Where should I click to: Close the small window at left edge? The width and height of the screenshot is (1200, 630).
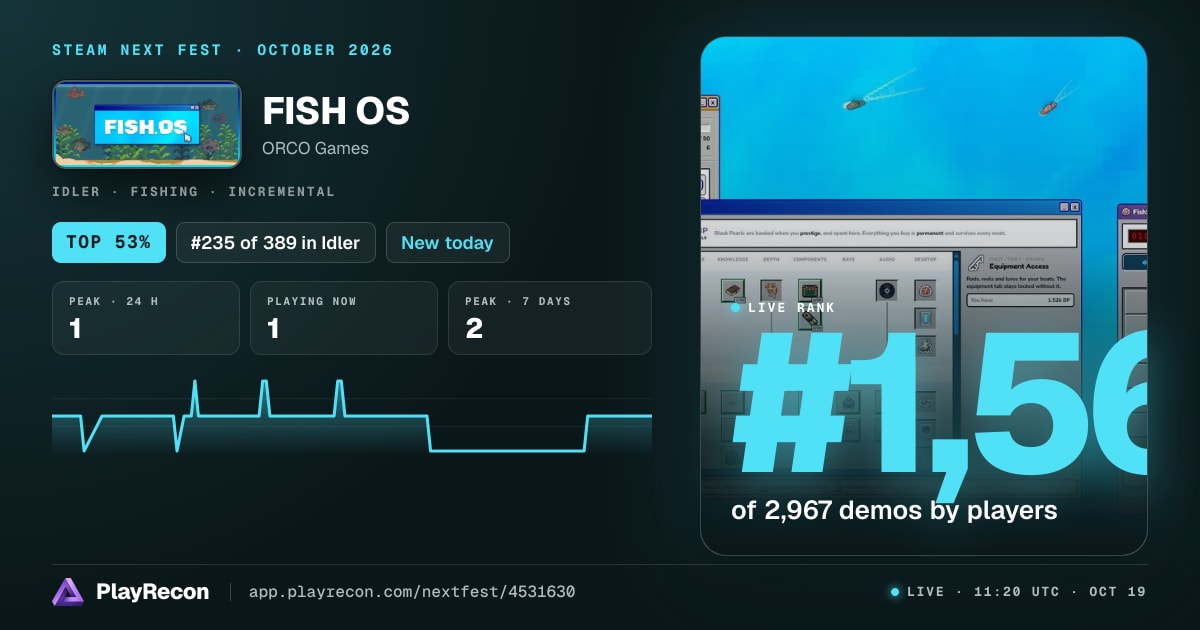713,102
